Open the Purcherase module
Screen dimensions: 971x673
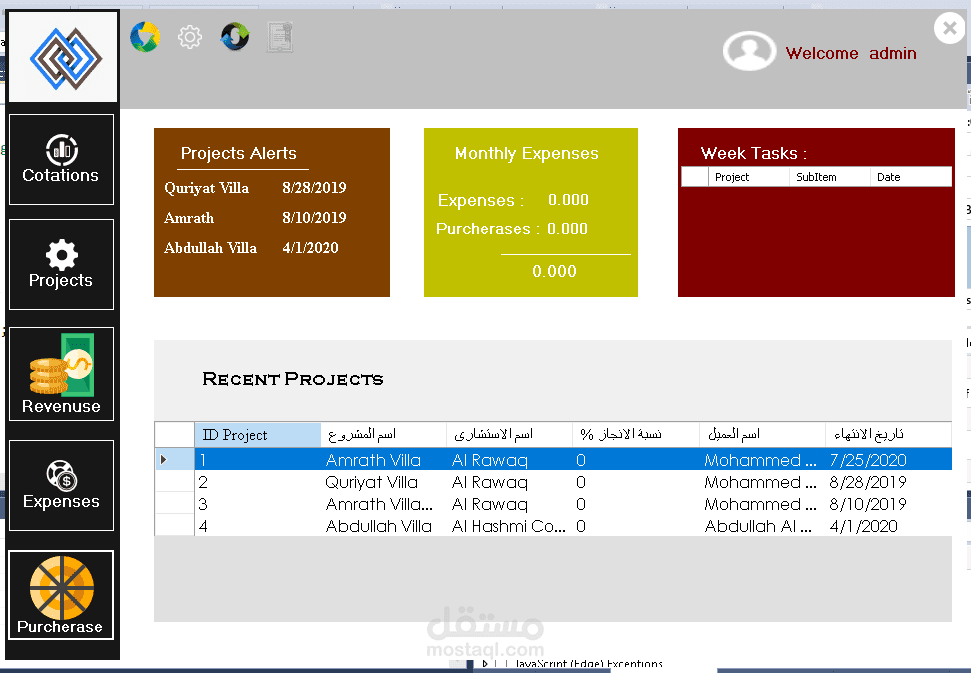pyautogui.click(x=61, y=595)
